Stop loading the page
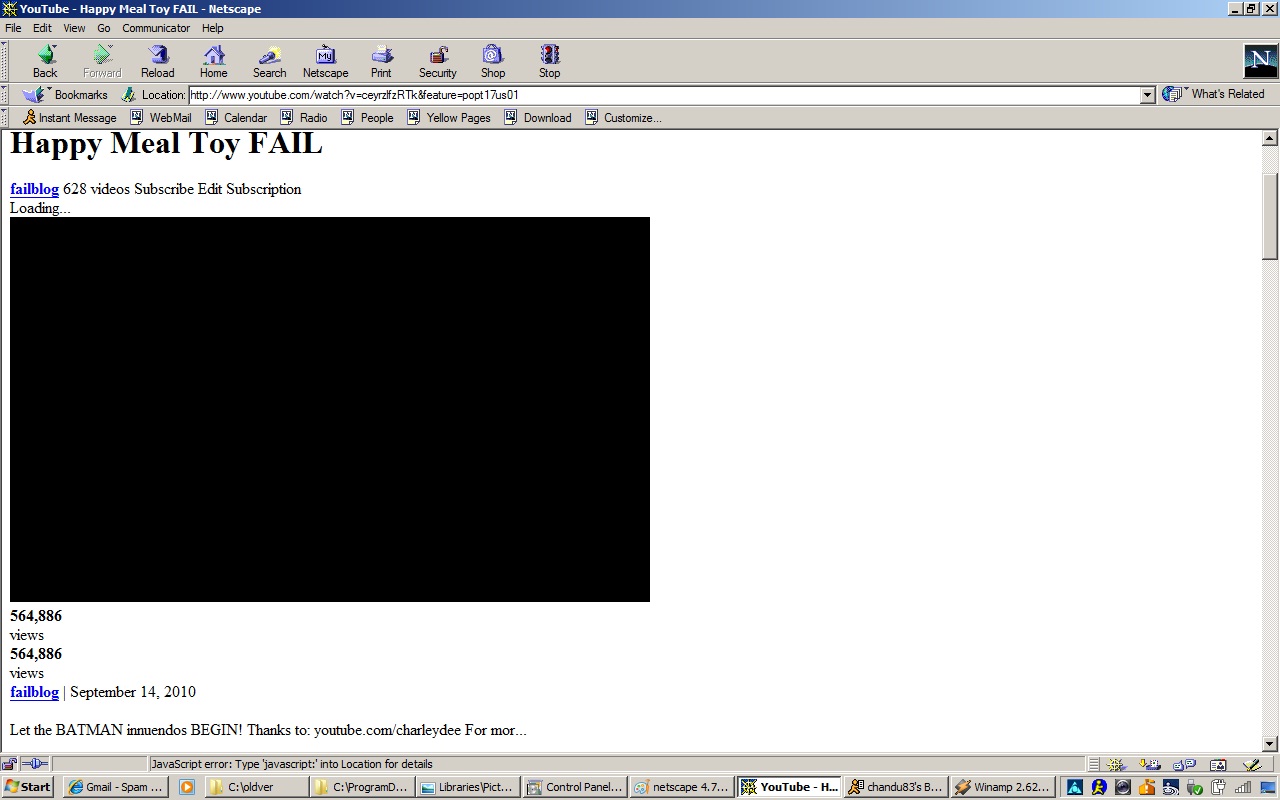This screenshot has height=800, width=1280. pyautogui.click(x=550, y=61)
